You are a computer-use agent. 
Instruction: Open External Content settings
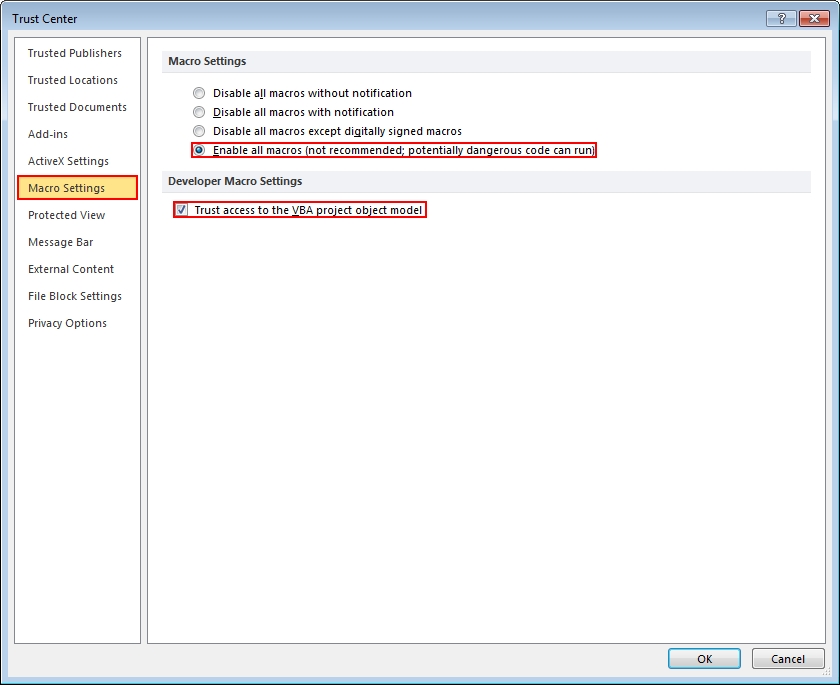tap(71, 269)
